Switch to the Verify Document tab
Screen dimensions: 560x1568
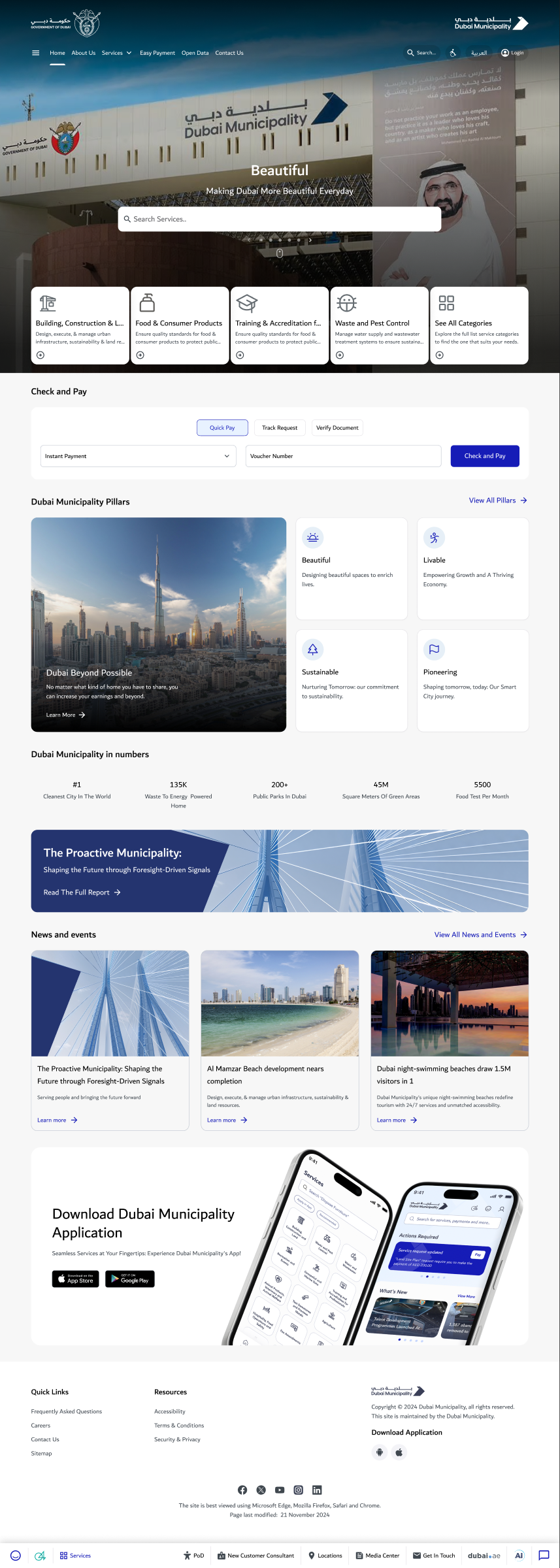(x=337, y=428)
